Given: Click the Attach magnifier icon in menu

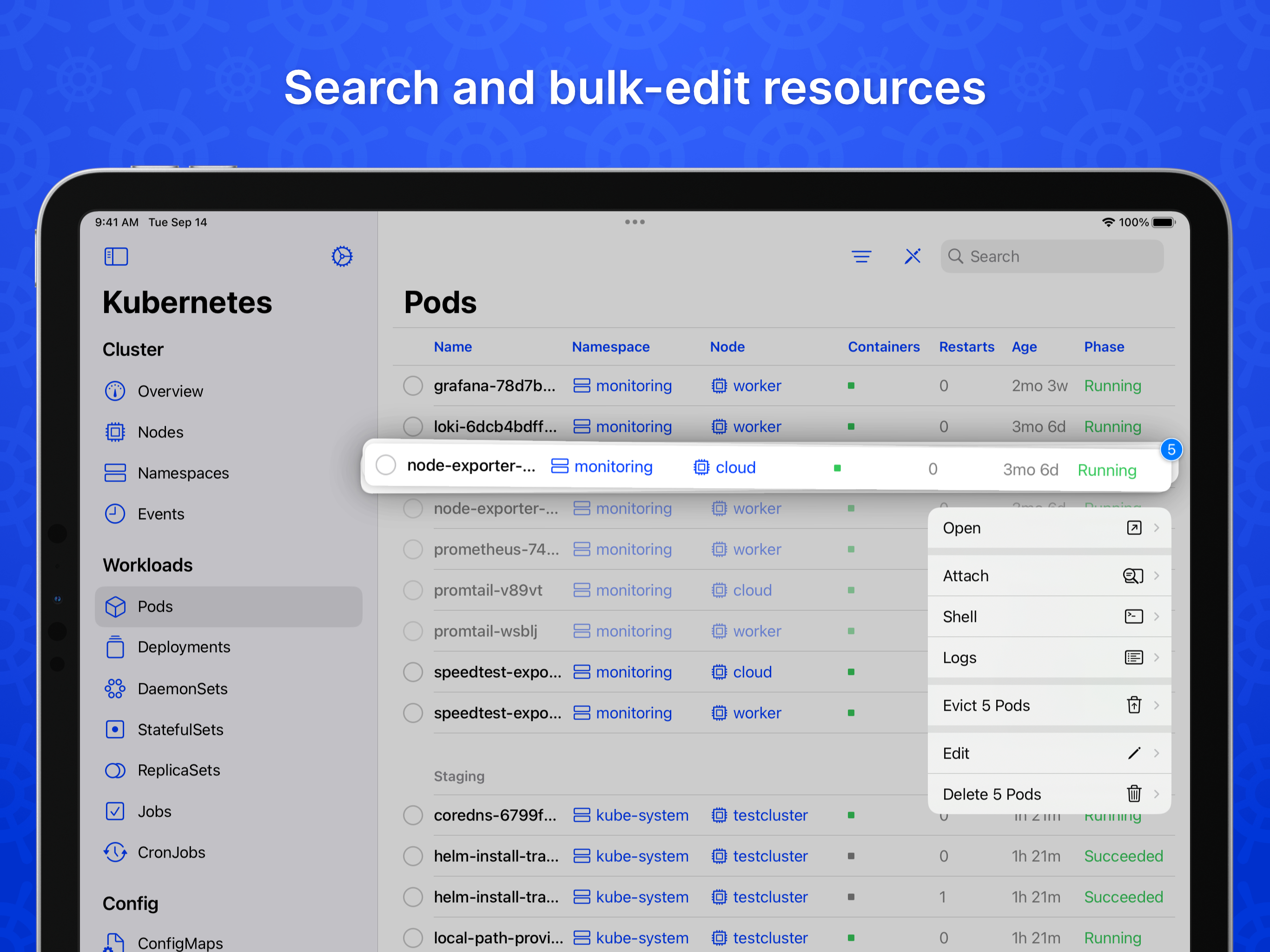Looking at the screenshot, I should (x=1133, y=575).
